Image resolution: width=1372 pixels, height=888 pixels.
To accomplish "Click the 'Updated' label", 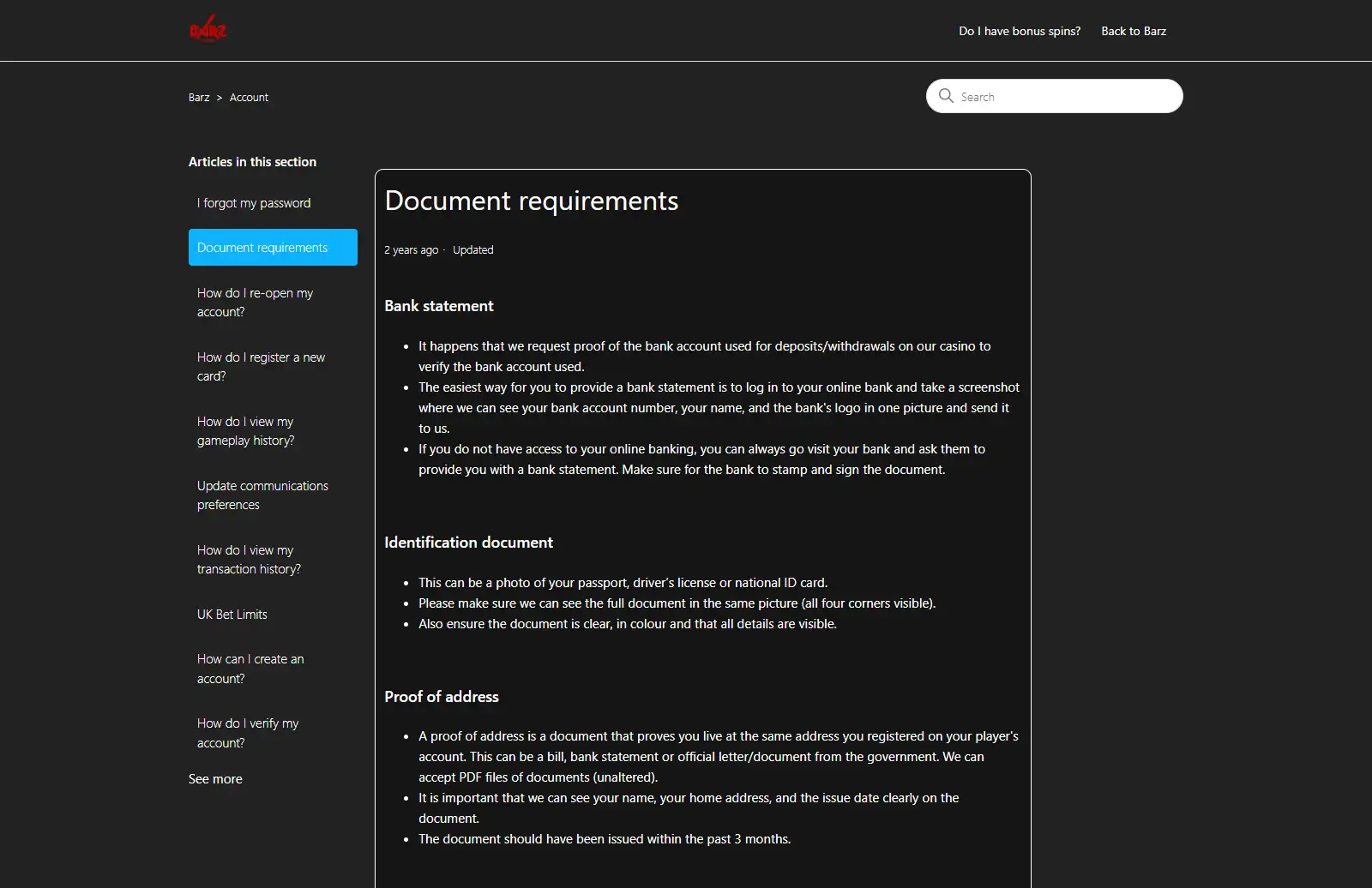I will (473, 249).
